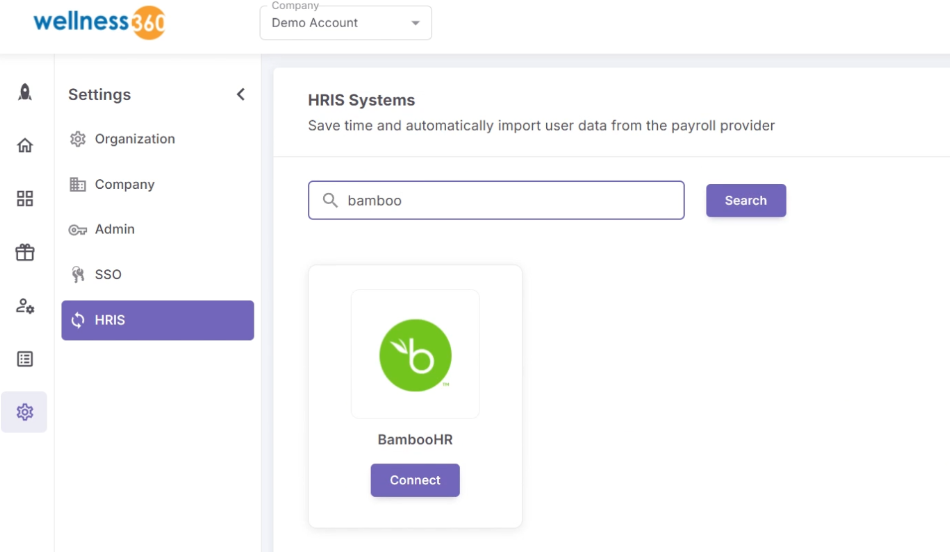The height and width of the screenshot is (552, 950).
Task: Open the user management icon
Action: pyautogui.click(x=25, y=305)
